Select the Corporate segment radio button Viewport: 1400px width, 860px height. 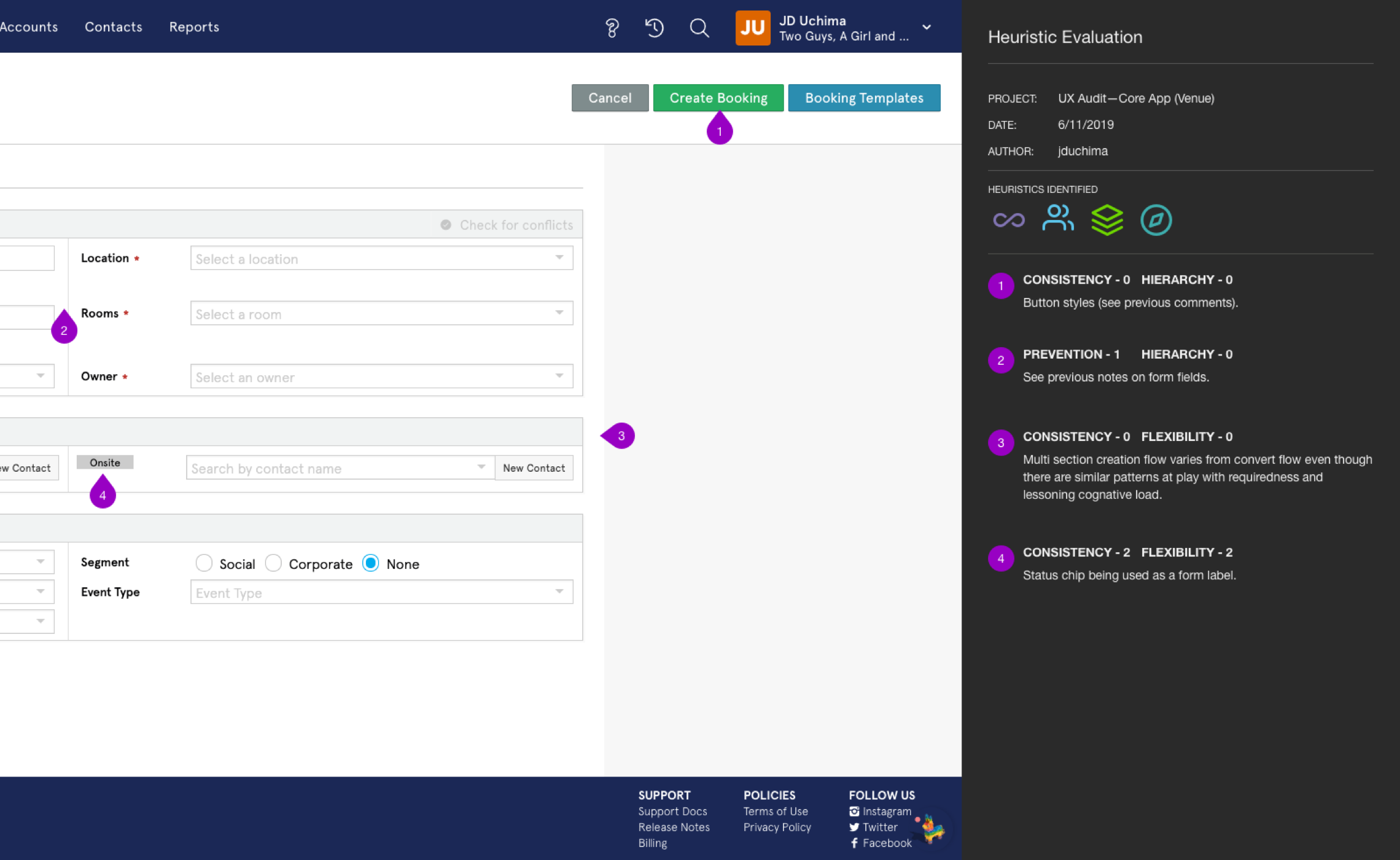[x=273, y=563]
